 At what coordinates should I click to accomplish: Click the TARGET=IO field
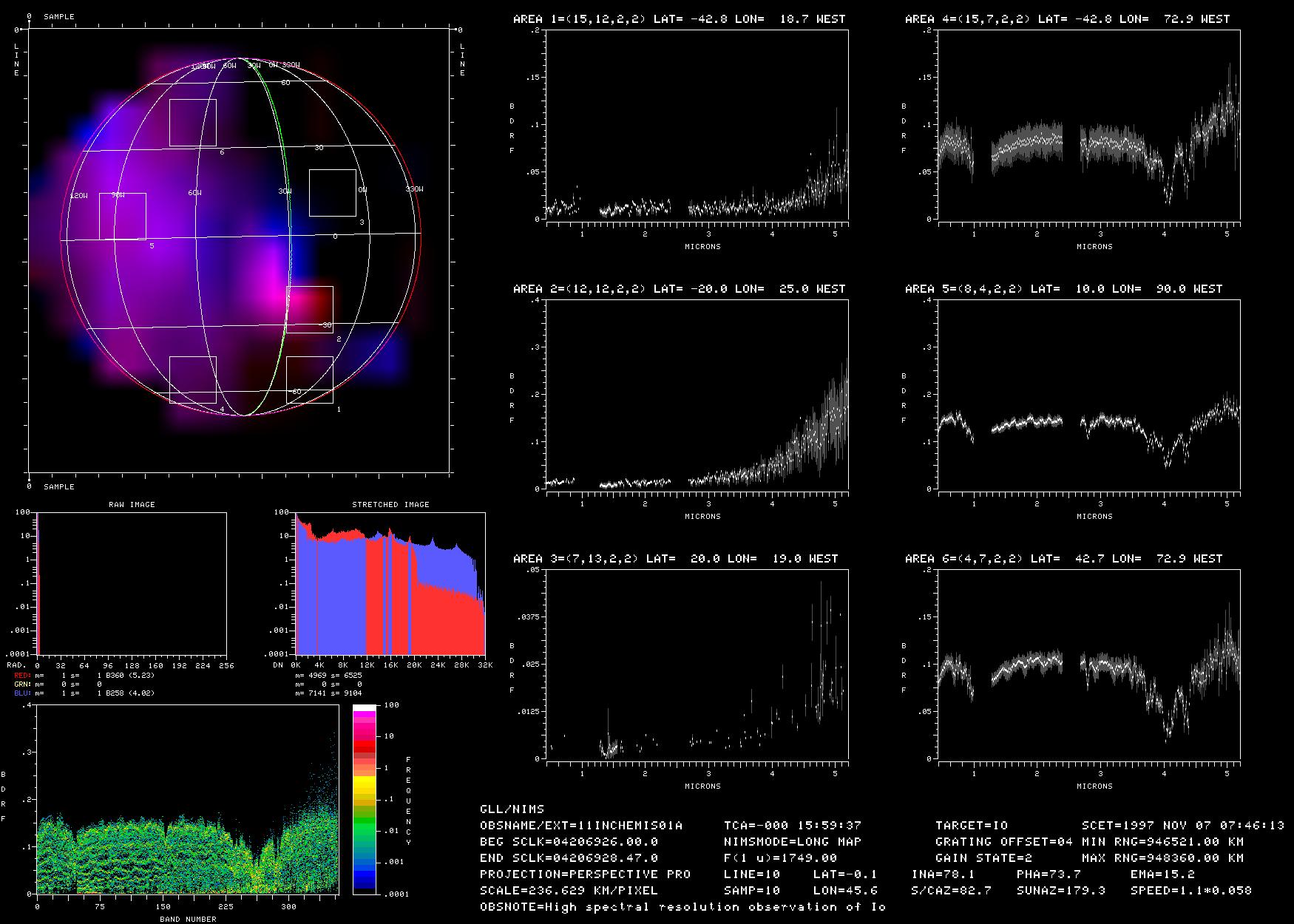972,826
